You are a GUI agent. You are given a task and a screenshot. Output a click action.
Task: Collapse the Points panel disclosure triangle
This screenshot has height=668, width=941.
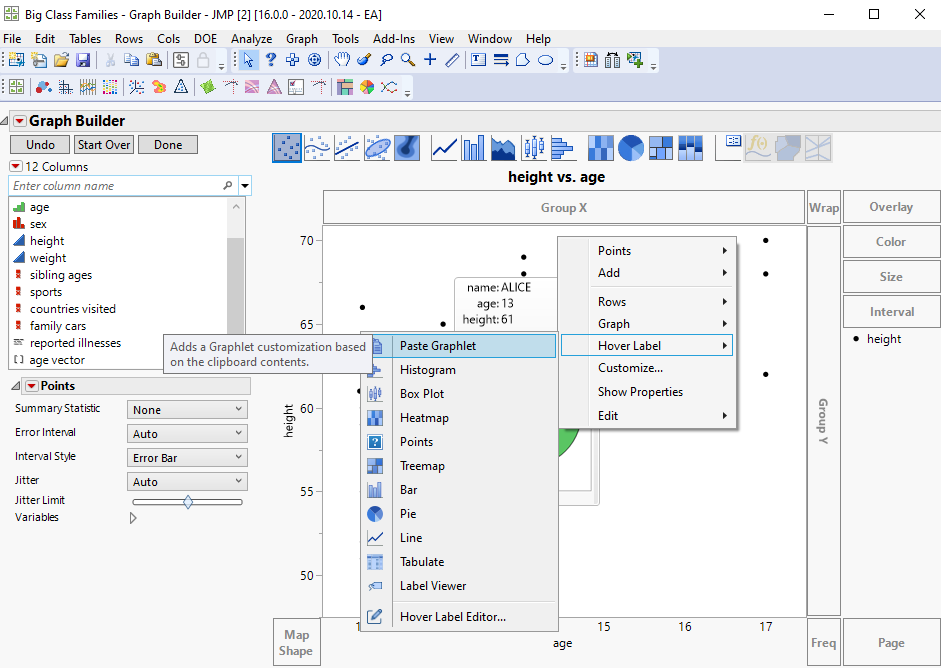[x=15, y=386]
